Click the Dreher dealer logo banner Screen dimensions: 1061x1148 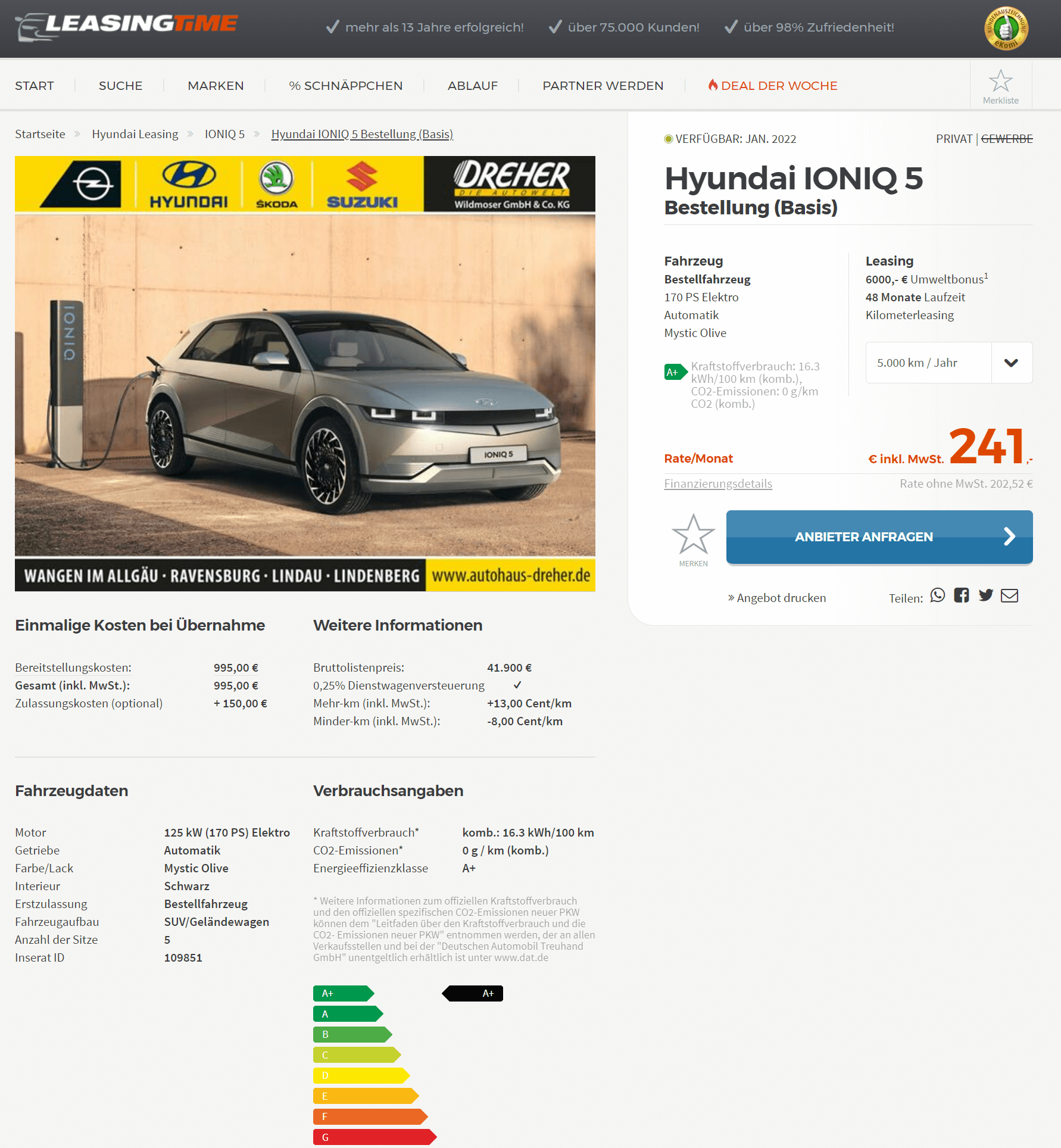click(x=511, y=184)
